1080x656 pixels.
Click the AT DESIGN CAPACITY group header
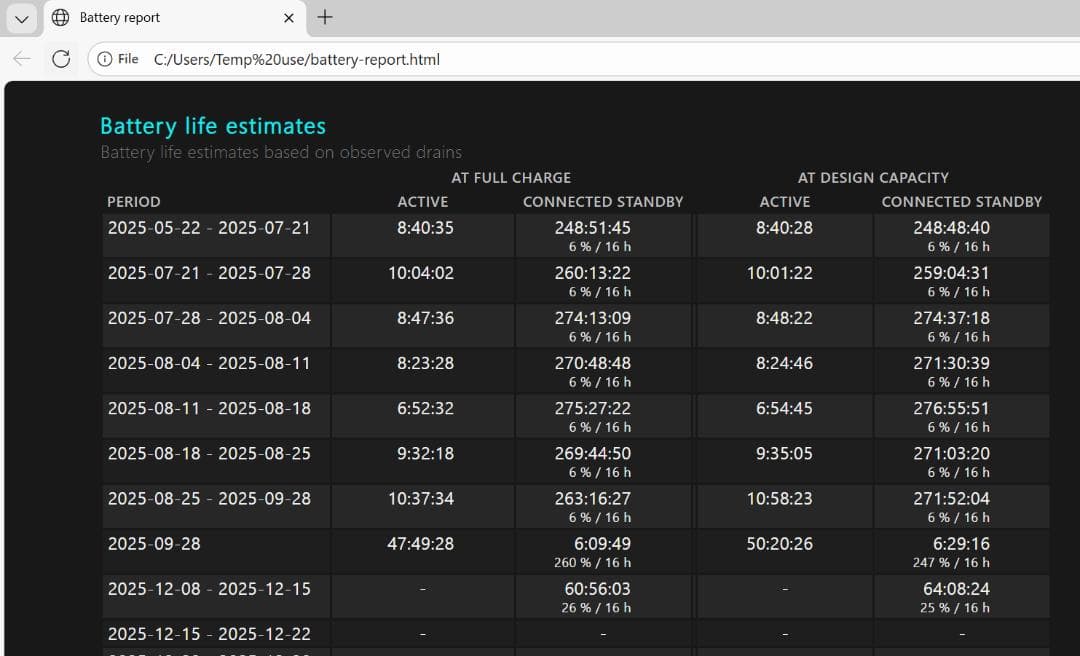(873, 178)
